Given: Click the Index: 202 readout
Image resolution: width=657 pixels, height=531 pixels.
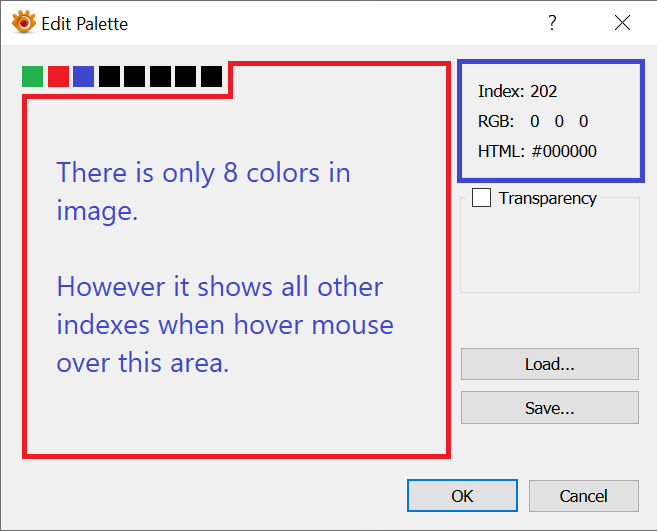Looking at the screenshot, I should coord(517,91).
